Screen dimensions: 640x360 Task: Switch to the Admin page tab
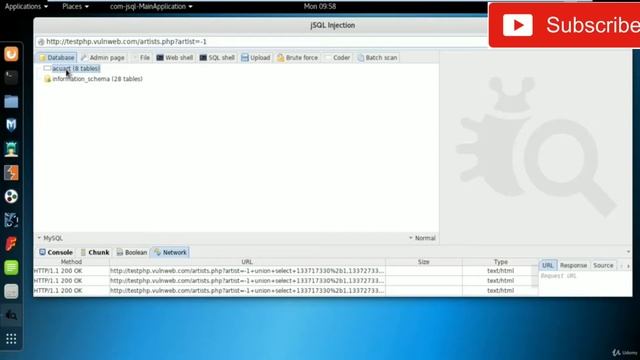102,58
